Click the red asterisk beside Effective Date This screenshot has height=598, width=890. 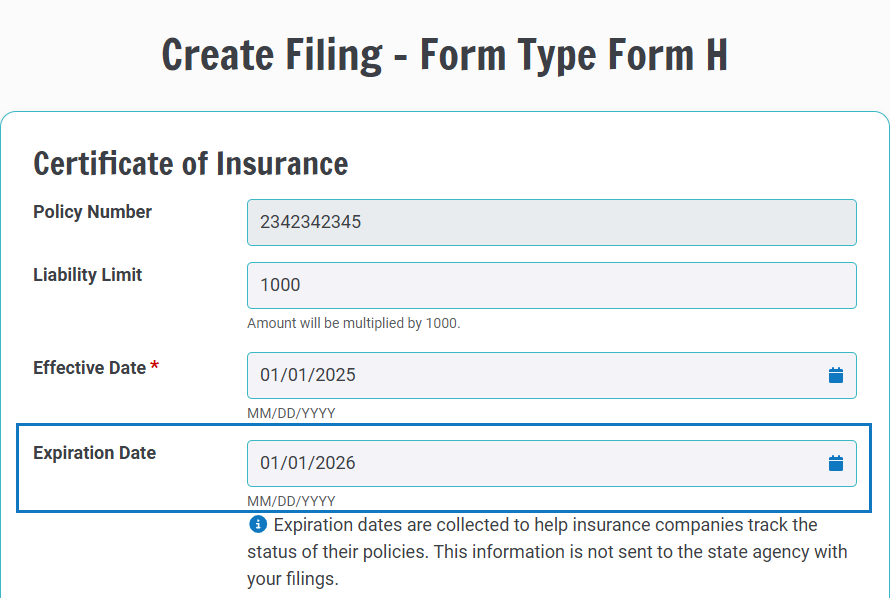(155, 365)
